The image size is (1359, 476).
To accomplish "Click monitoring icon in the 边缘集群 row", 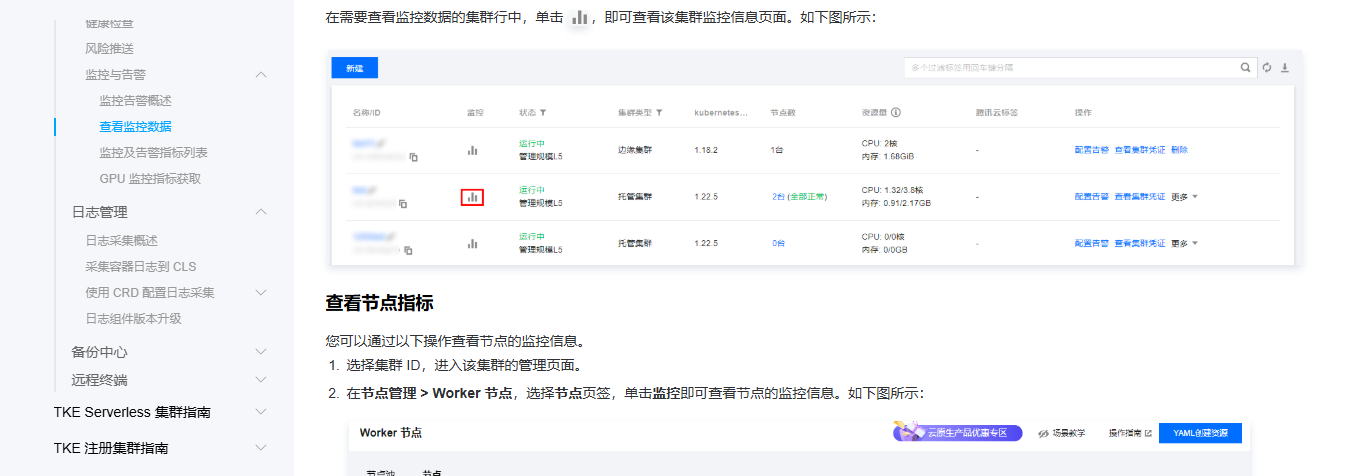I will point(472,150).
